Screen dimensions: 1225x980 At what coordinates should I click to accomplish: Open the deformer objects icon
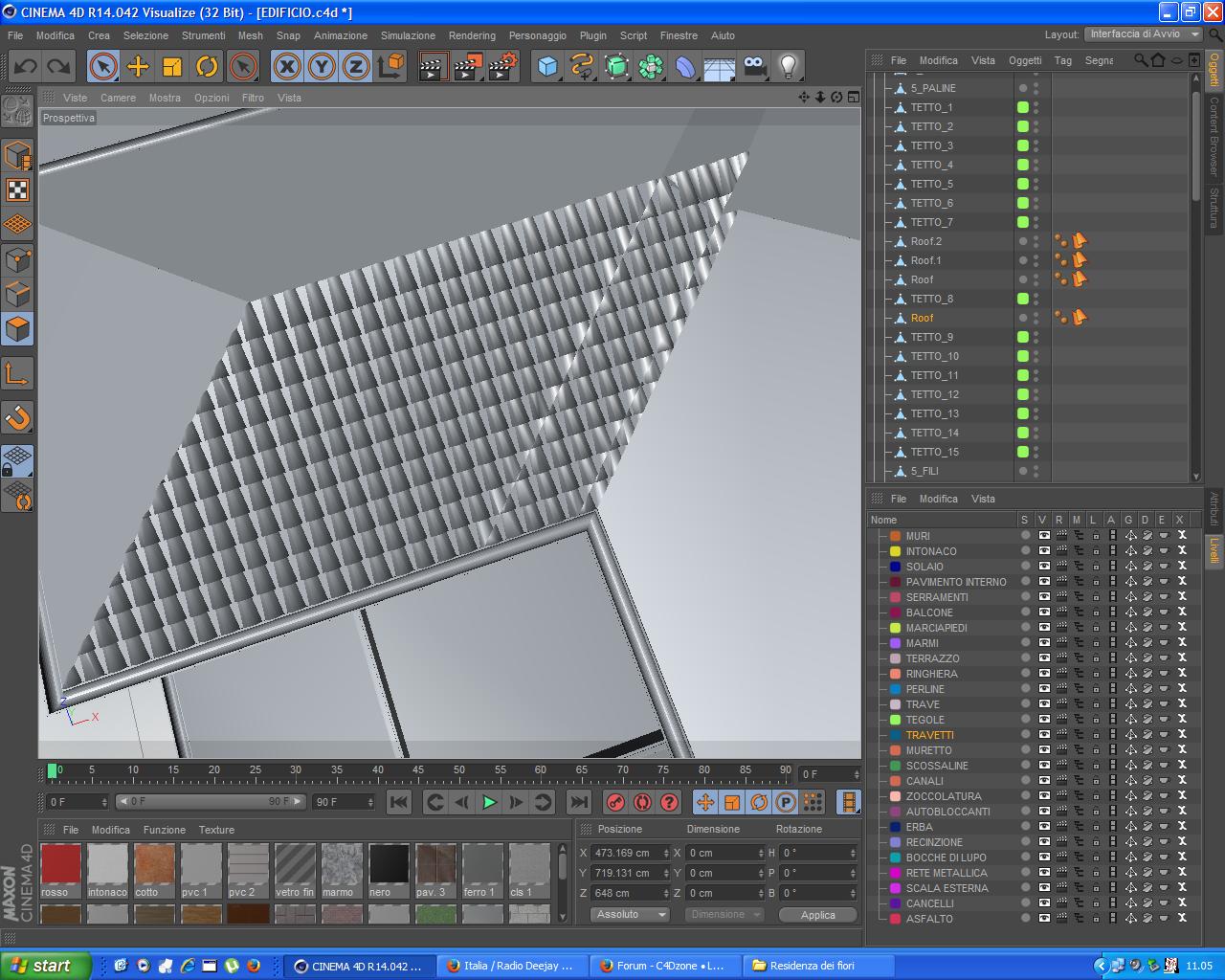coord(685,67)
